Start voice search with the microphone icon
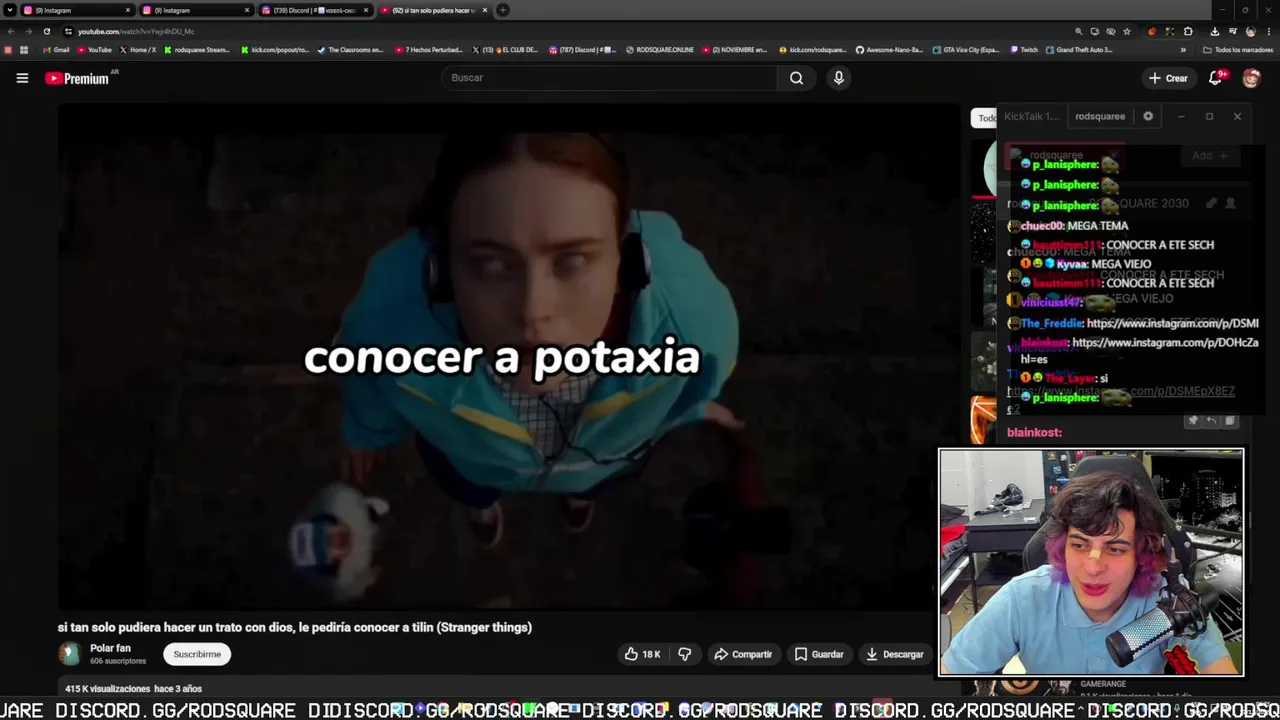Image resolution: width=1280 pixels, height=720 pixels. (x=839, y=78)
